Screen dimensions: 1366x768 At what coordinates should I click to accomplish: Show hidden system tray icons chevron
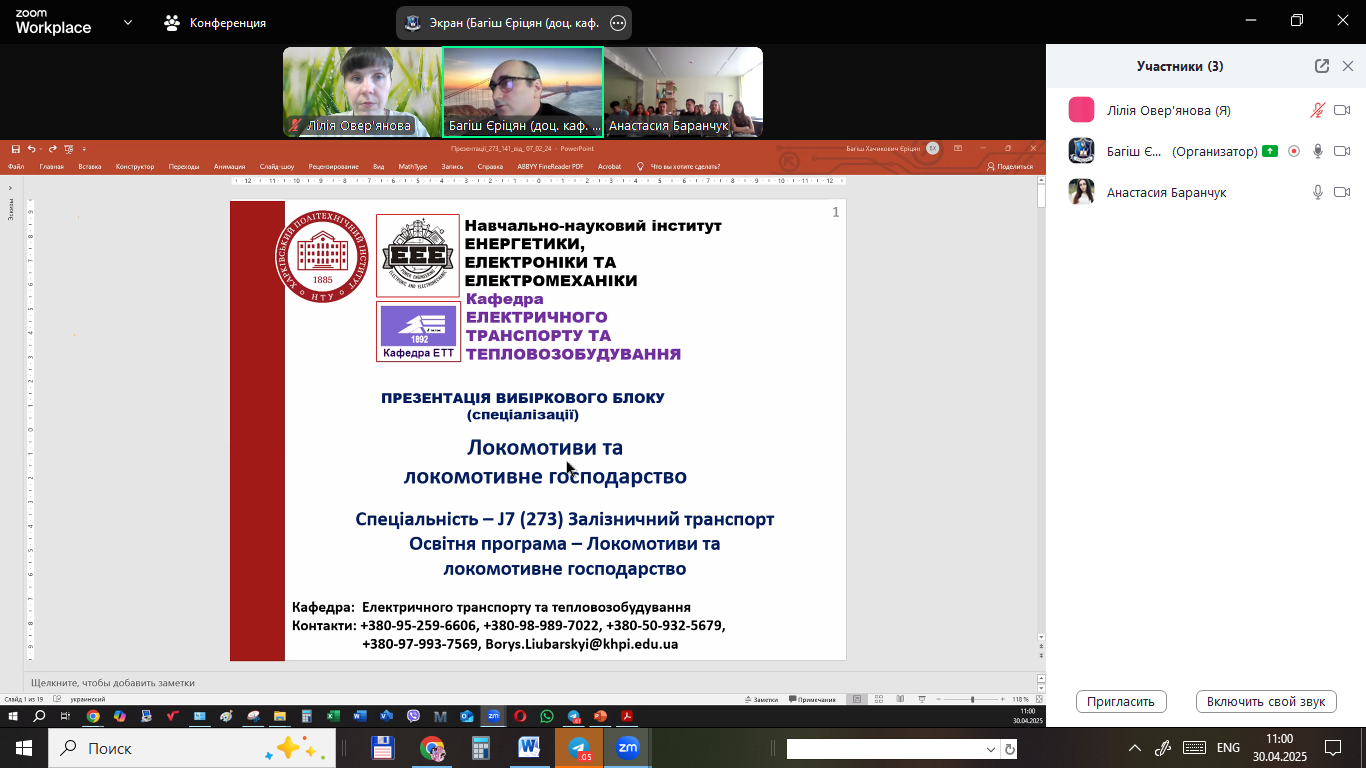1135,748
